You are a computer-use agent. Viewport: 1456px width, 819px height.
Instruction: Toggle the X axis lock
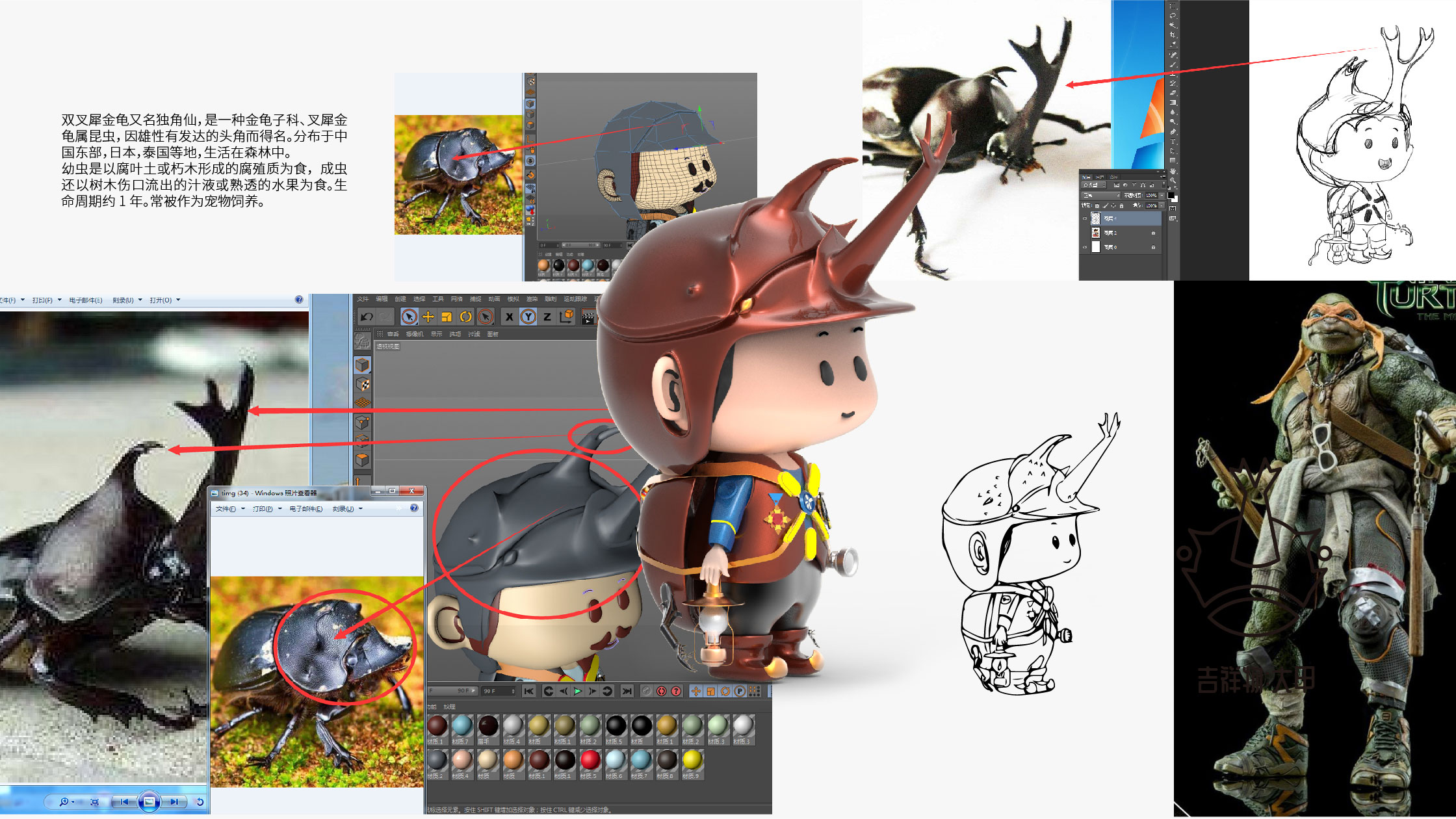coord(509,317)
